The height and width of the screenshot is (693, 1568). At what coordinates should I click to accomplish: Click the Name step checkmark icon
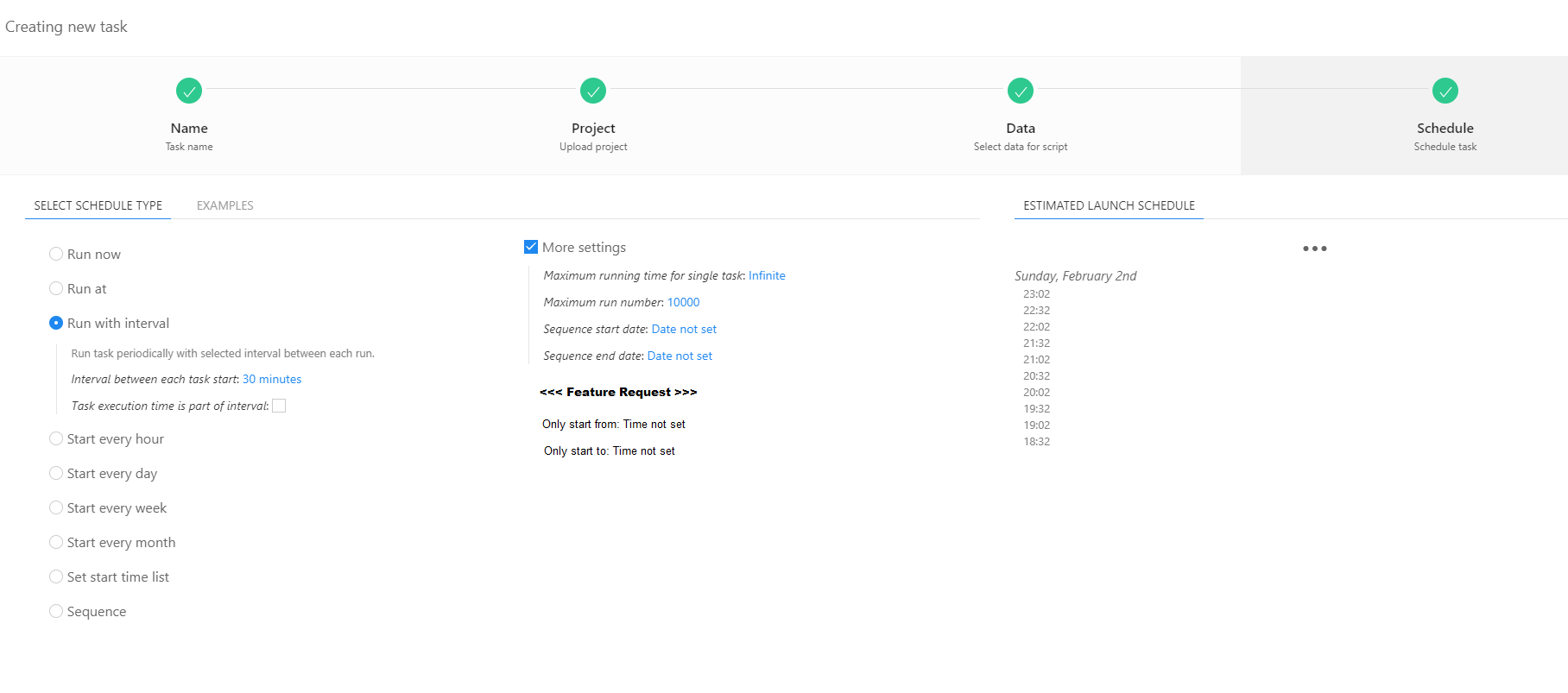tap(189, 91)
